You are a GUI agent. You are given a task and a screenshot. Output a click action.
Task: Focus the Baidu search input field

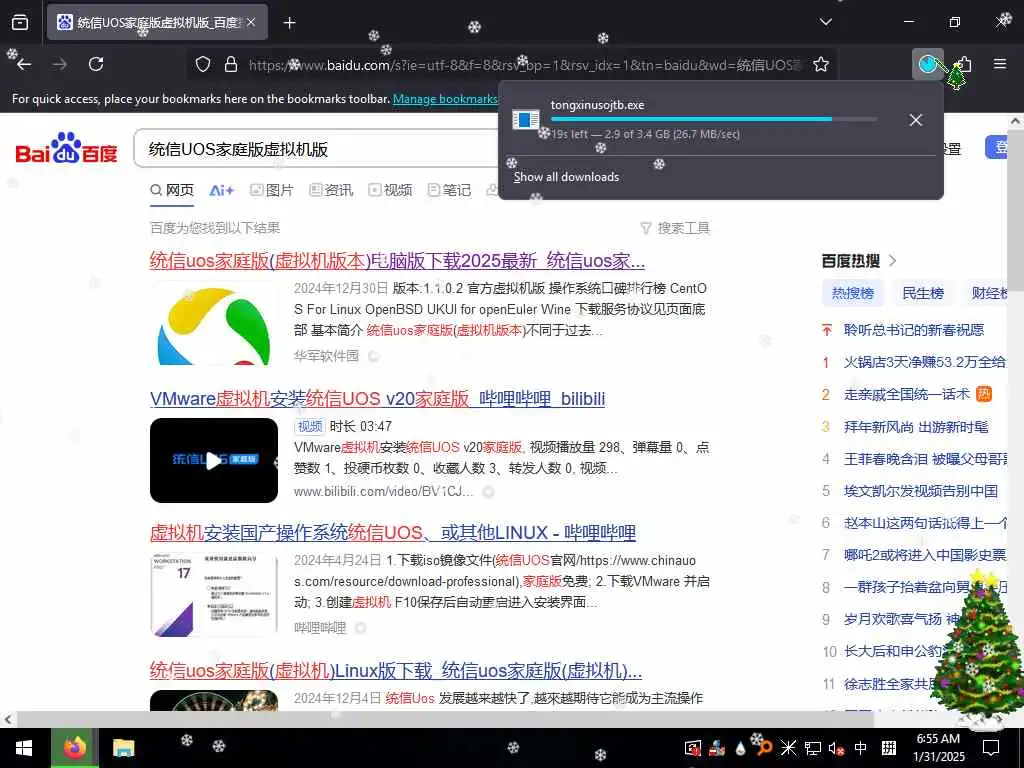(x=317, y=149)
